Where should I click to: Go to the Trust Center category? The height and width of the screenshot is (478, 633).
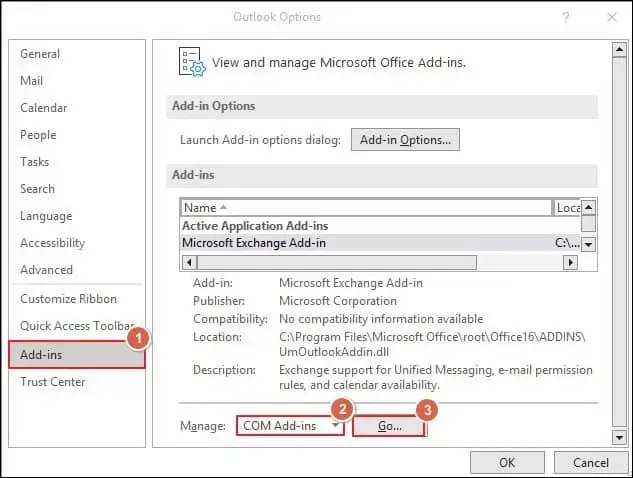click(53, 381)
